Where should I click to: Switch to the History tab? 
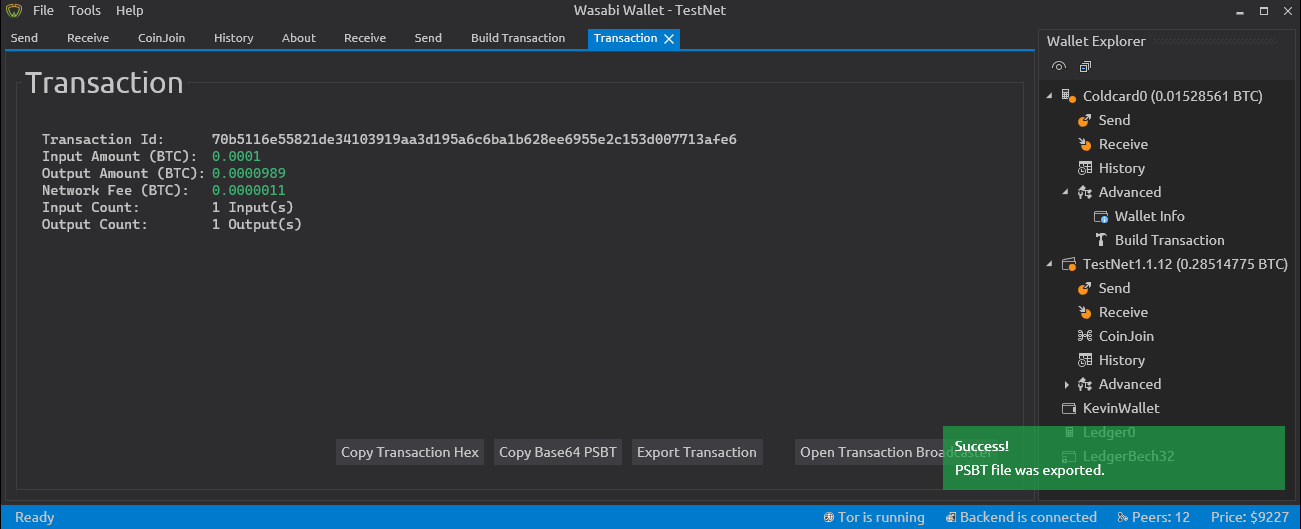[234, 38]
